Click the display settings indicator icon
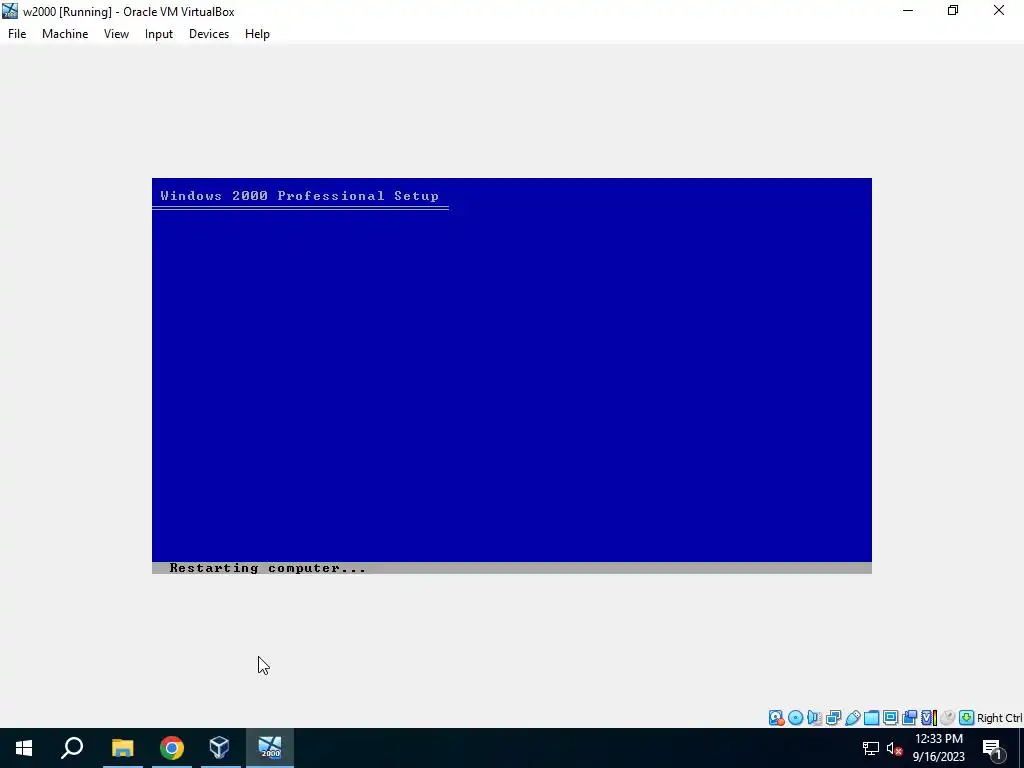This screenshot has height=768, width=1024. click(x=890, y=718)
